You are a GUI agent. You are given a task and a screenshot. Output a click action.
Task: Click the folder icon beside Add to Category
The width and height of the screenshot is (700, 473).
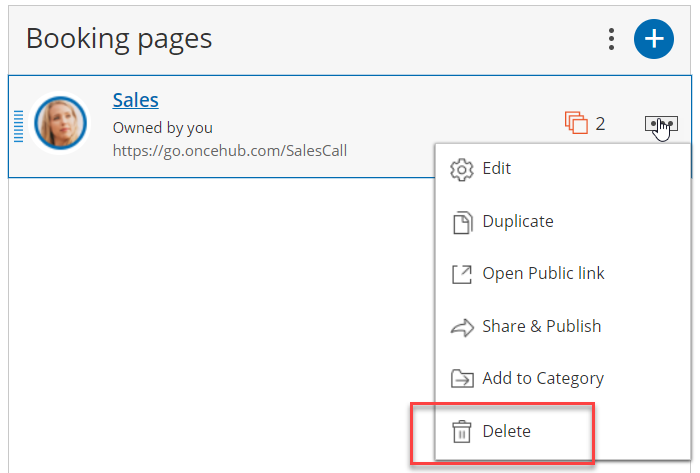[462, 379]
